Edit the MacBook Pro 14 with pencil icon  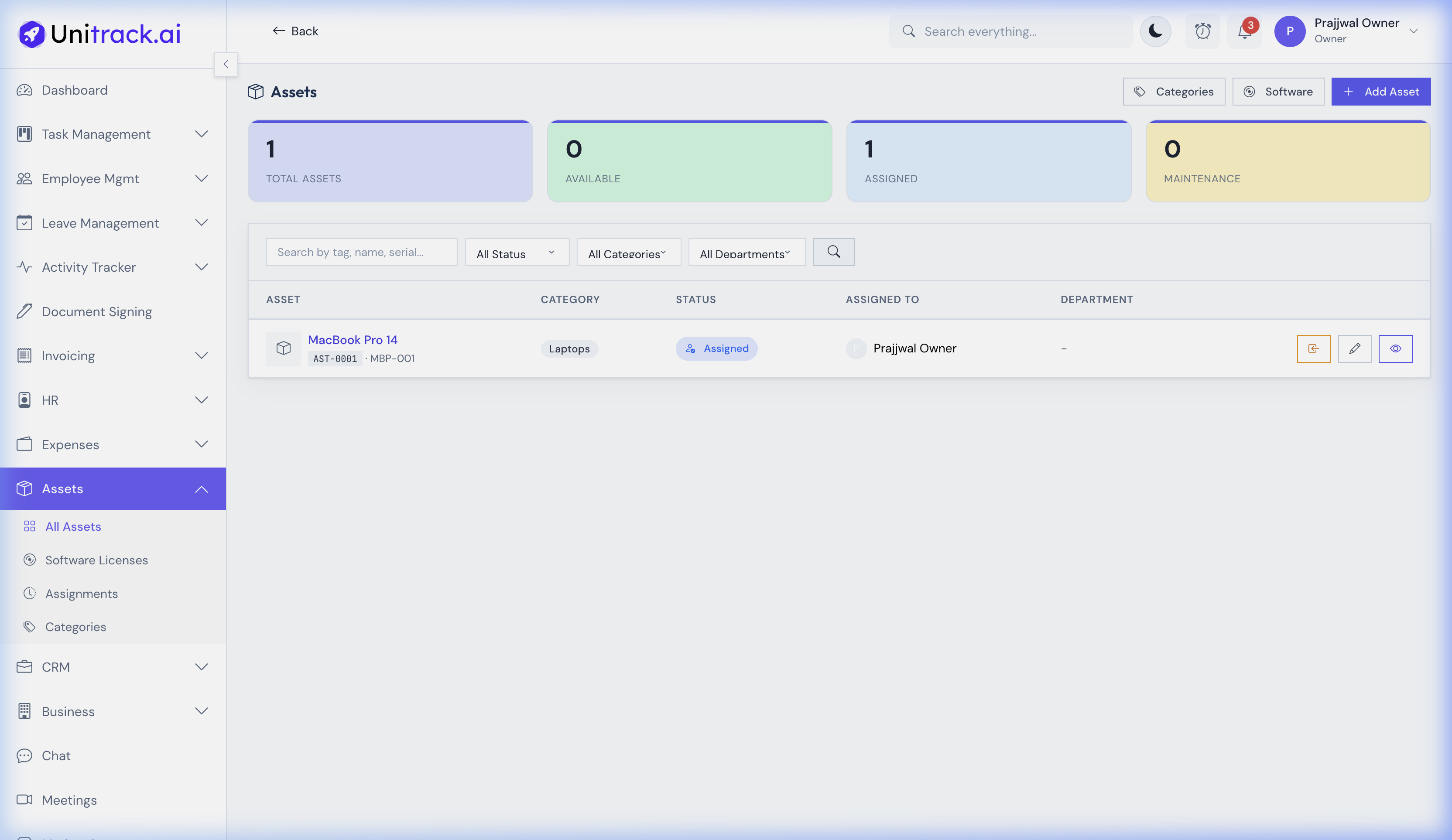pyautogui.click(x=1355, y=348)
